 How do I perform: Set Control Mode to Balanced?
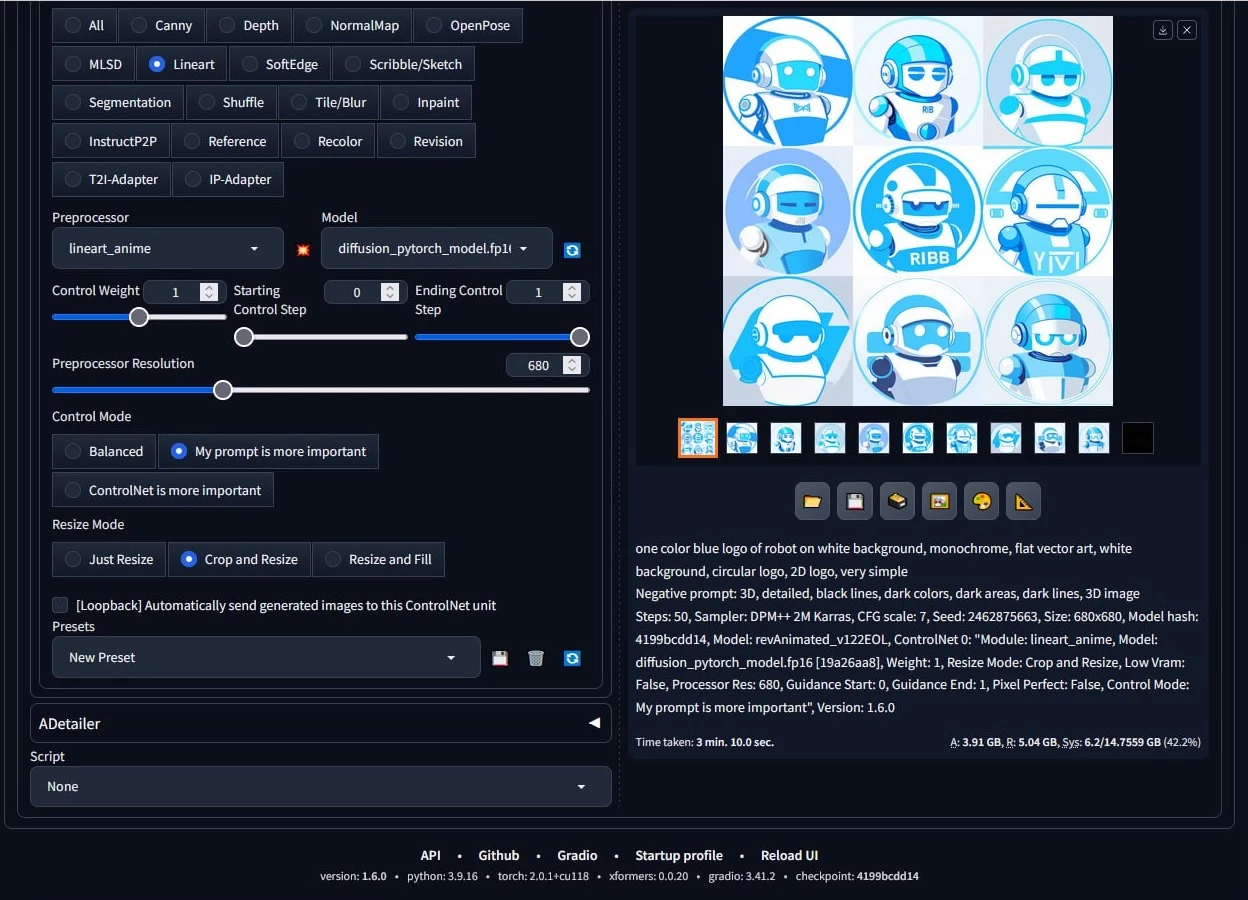coord(104,451)
